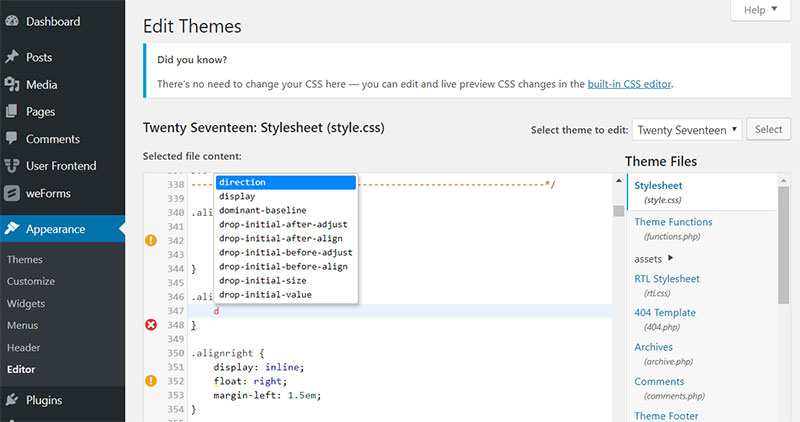Click warning icon on line 352
Viewport: 800px width, 422px height.
pyautogui.click(x=151, y=381)
